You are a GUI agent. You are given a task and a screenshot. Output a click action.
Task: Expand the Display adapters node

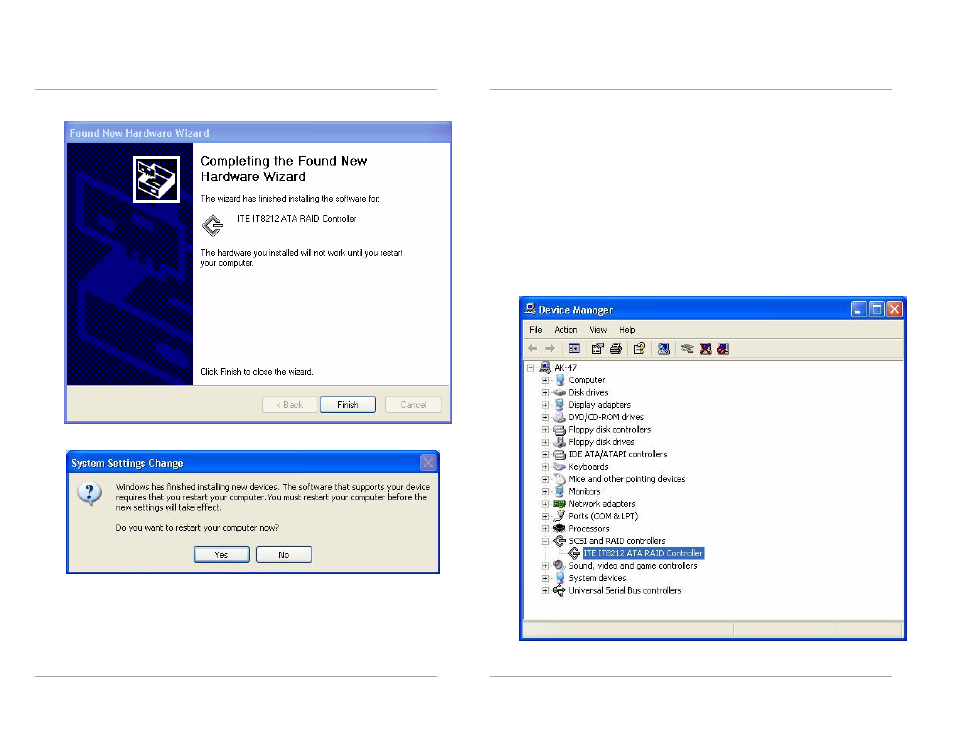coord(545,405)
